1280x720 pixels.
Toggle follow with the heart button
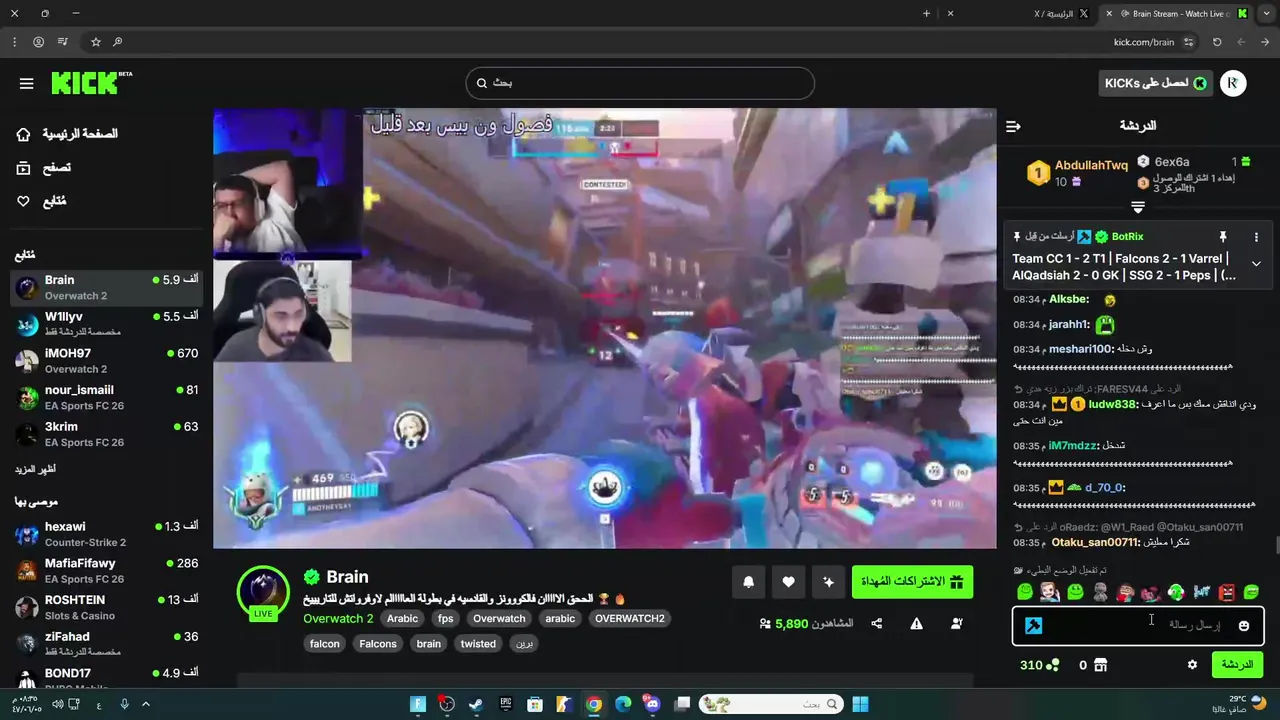788,582
